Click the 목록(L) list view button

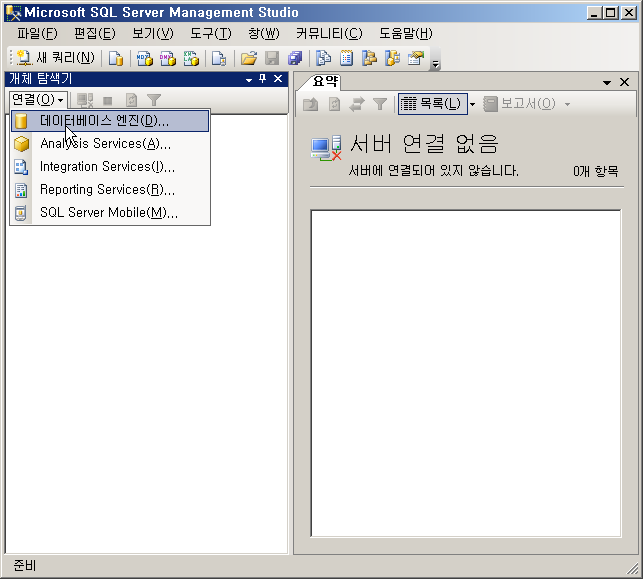(x=433, y=104)
